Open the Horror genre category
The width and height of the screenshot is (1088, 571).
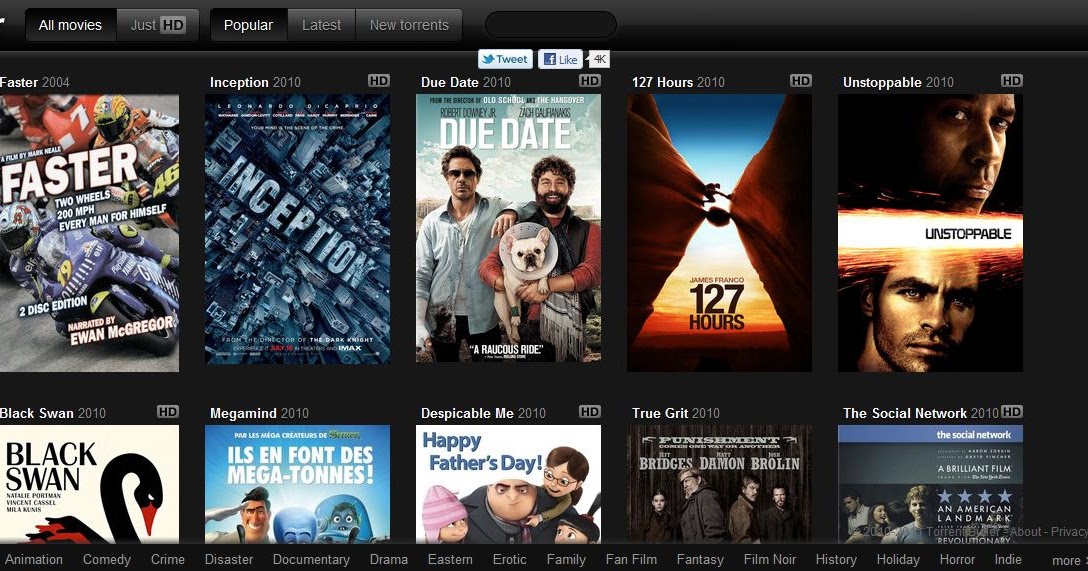[957, 559]
